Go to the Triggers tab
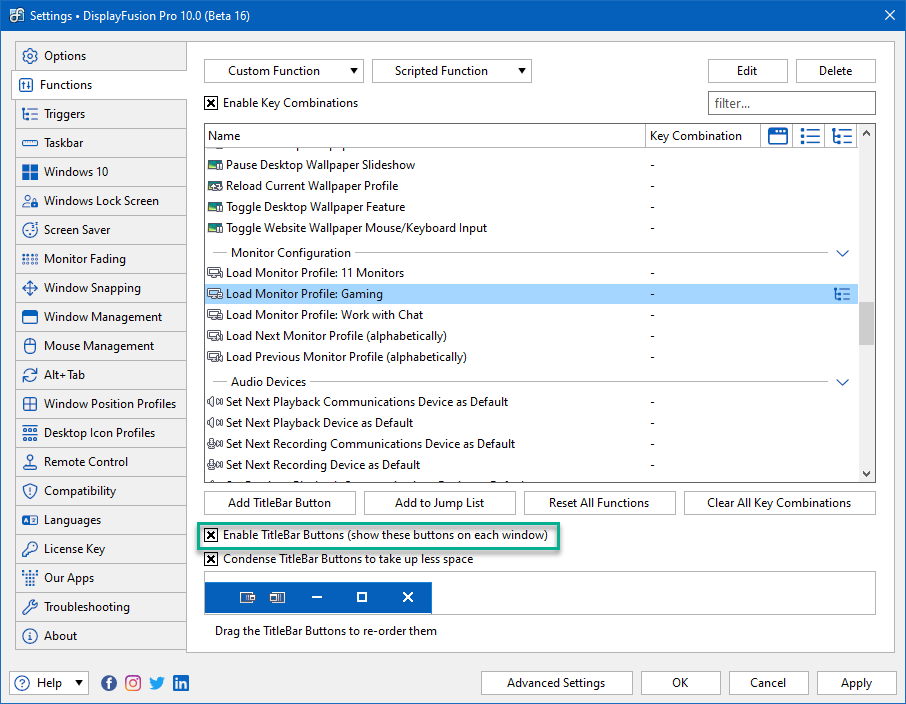Screen dimensions: 906x704 click(101, 114)
